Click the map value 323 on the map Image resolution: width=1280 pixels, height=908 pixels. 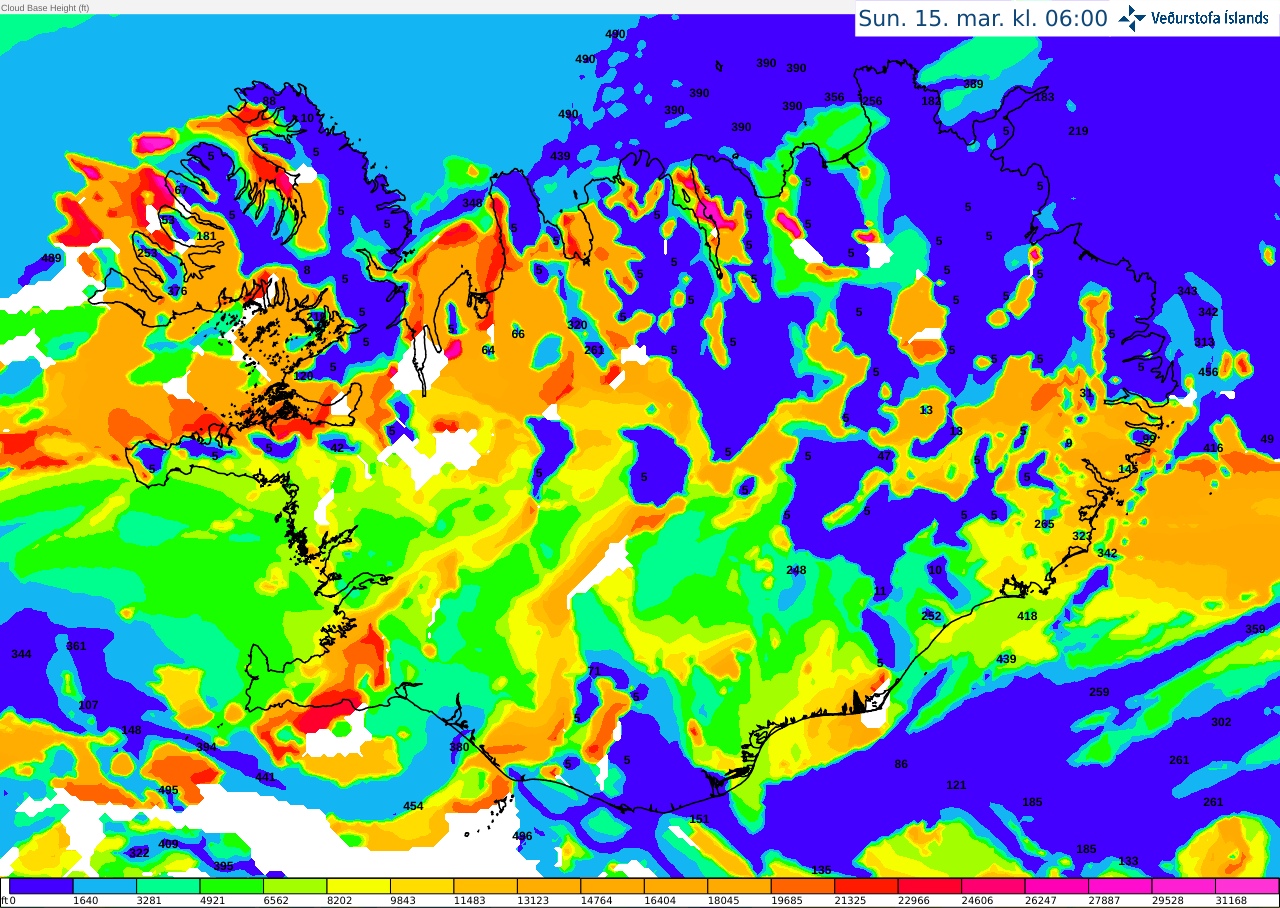[1082, 536]
